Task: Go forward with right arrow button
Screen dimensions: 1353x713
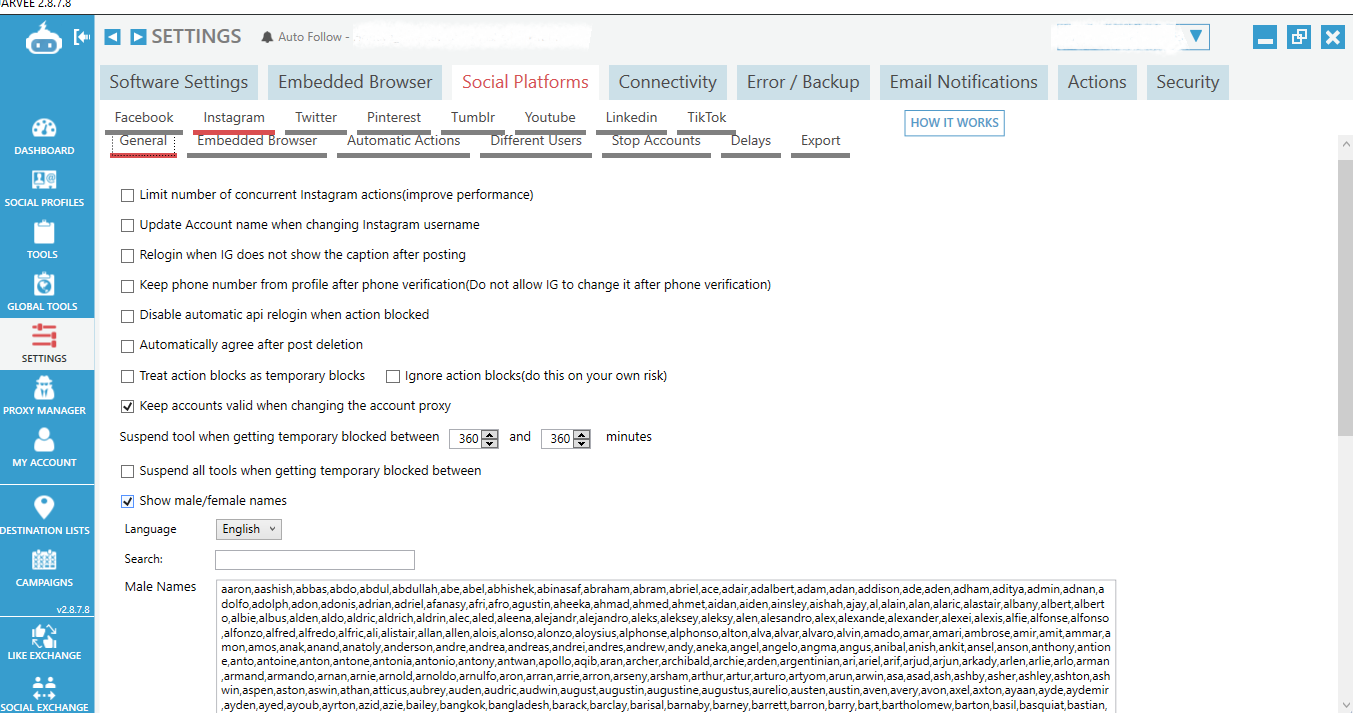Action: pos(138,37)
